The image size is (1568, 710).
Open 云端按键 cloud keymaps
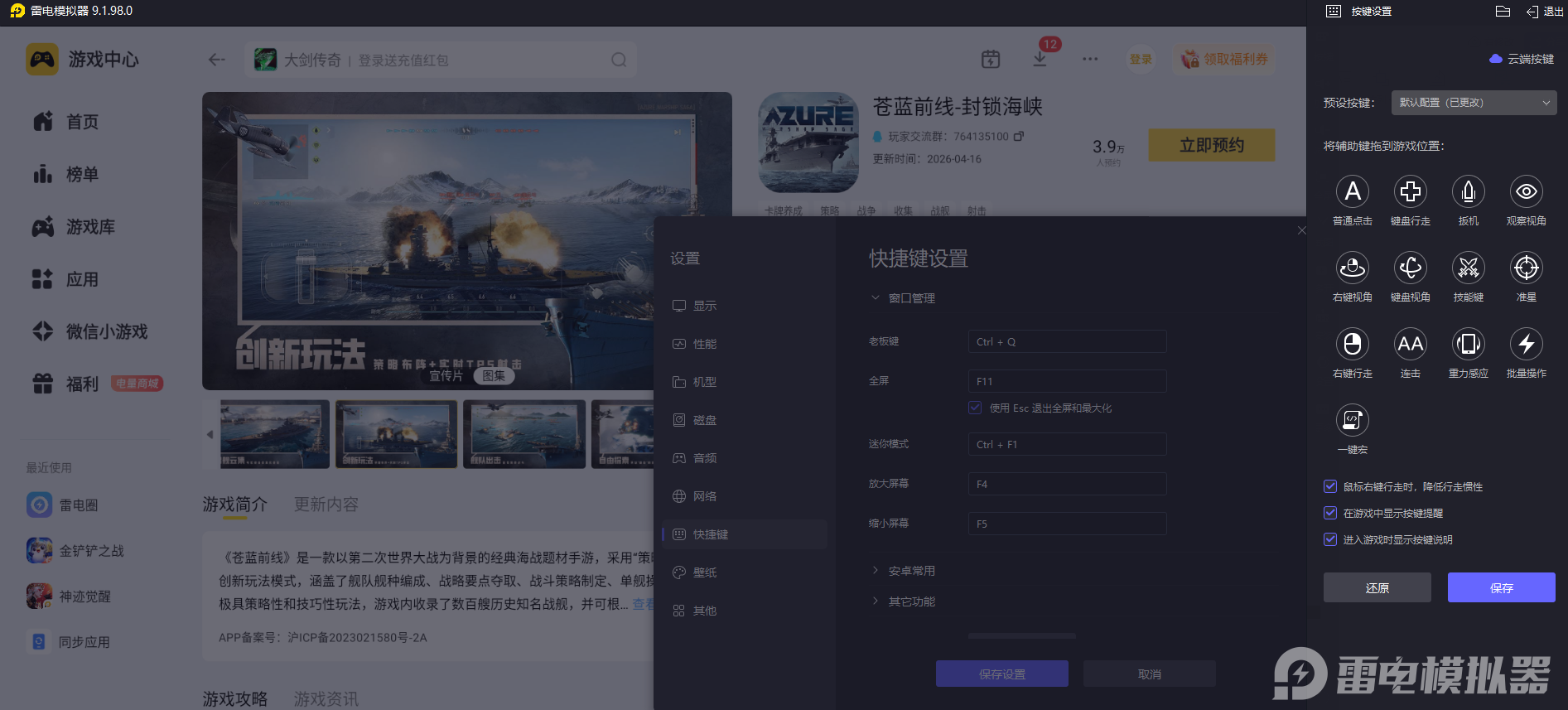click(x=1522, y=59)
